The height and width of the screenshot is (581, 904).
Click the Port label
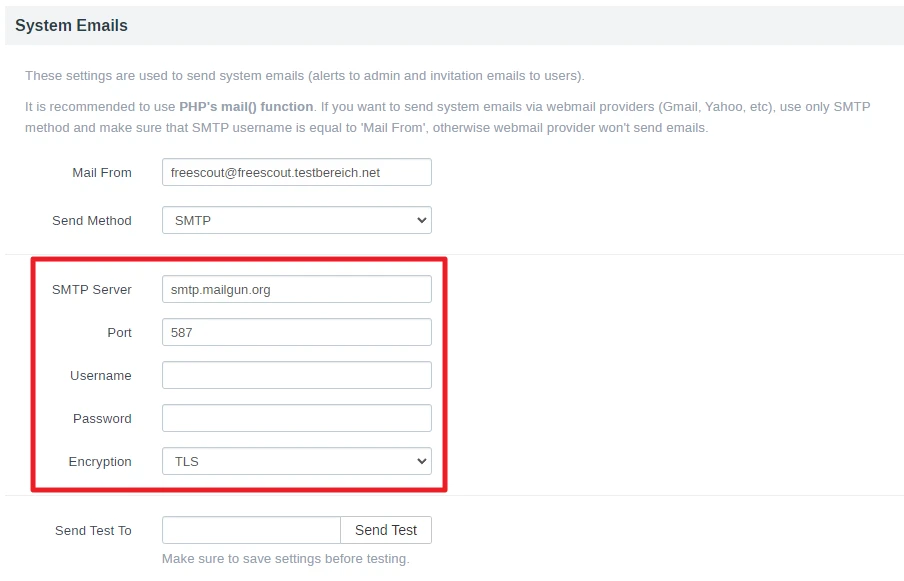119,332
